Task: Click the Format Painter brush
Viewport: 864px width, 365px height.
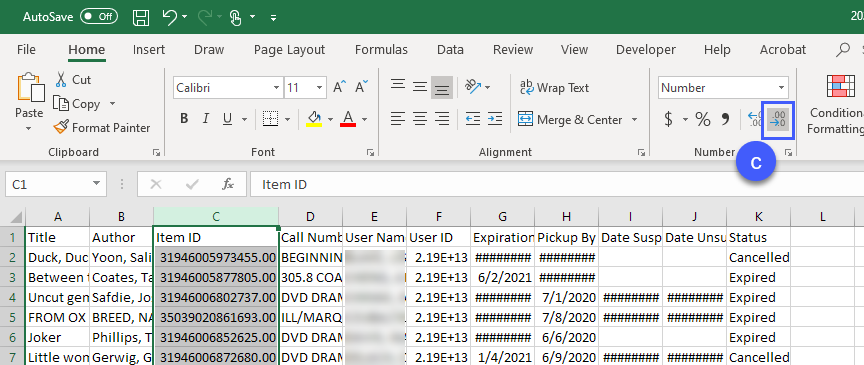Action: (x=101, y=128)
